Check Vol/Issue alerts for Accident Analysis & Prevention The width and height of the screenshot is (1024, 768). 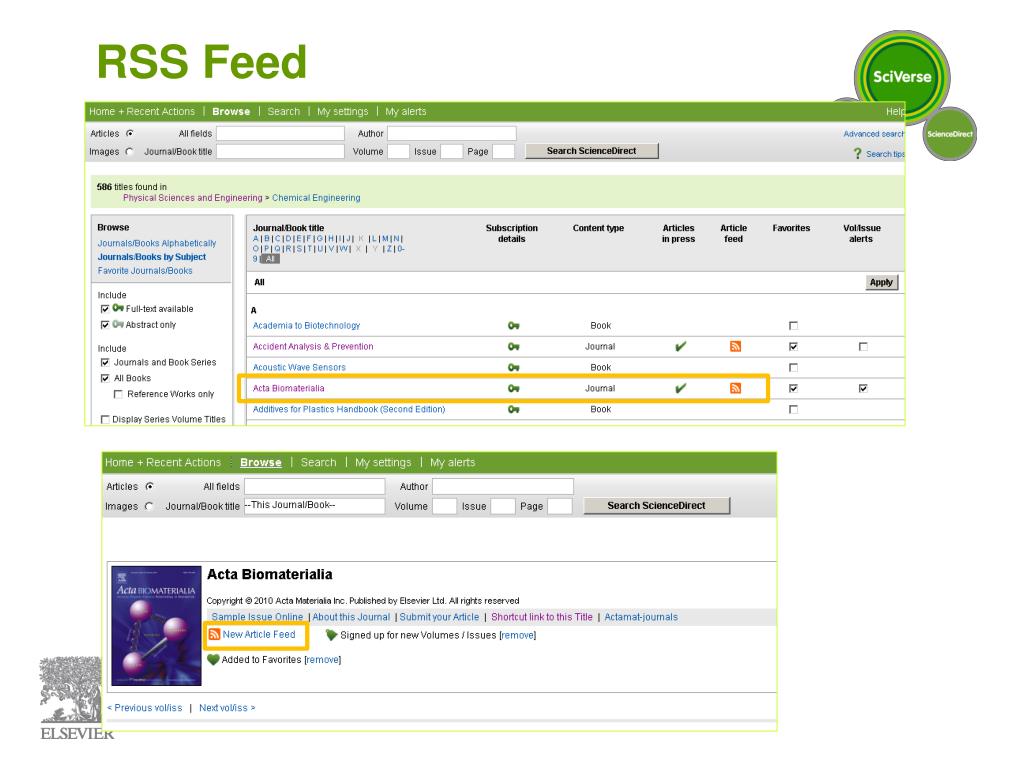(863, 346)
